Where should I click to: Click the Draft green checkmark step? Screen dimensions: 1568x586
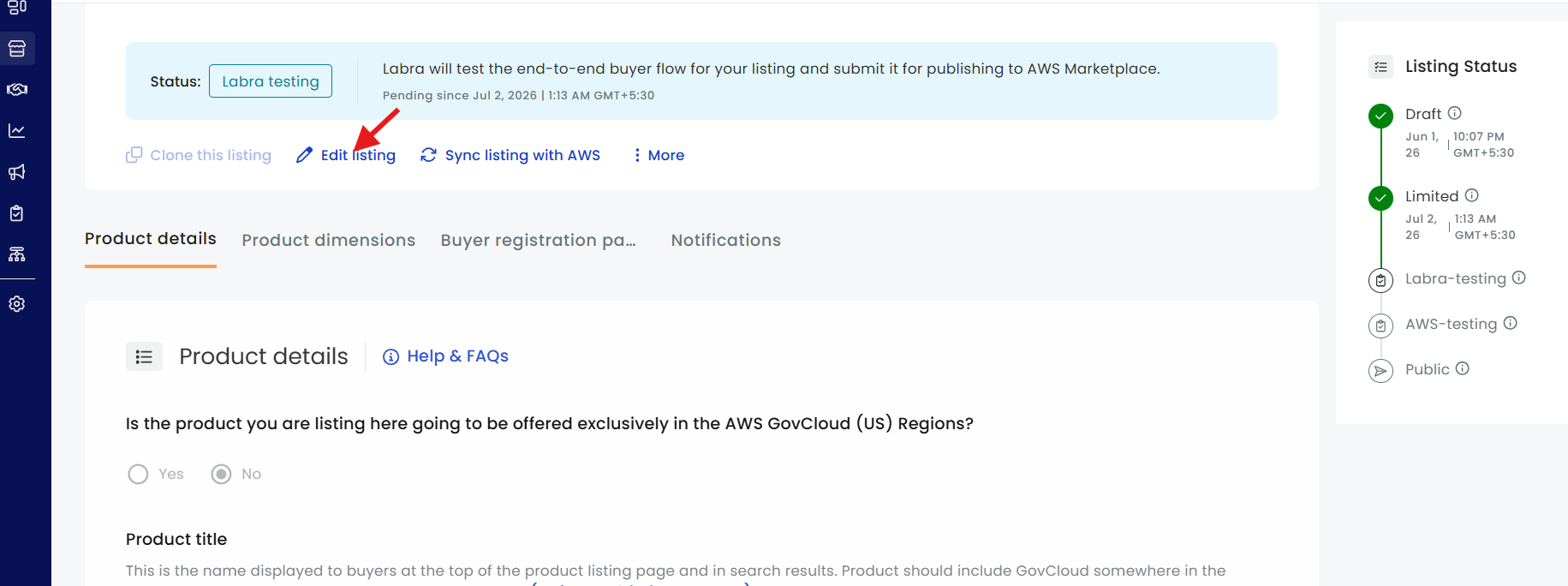coord(1380,116)
